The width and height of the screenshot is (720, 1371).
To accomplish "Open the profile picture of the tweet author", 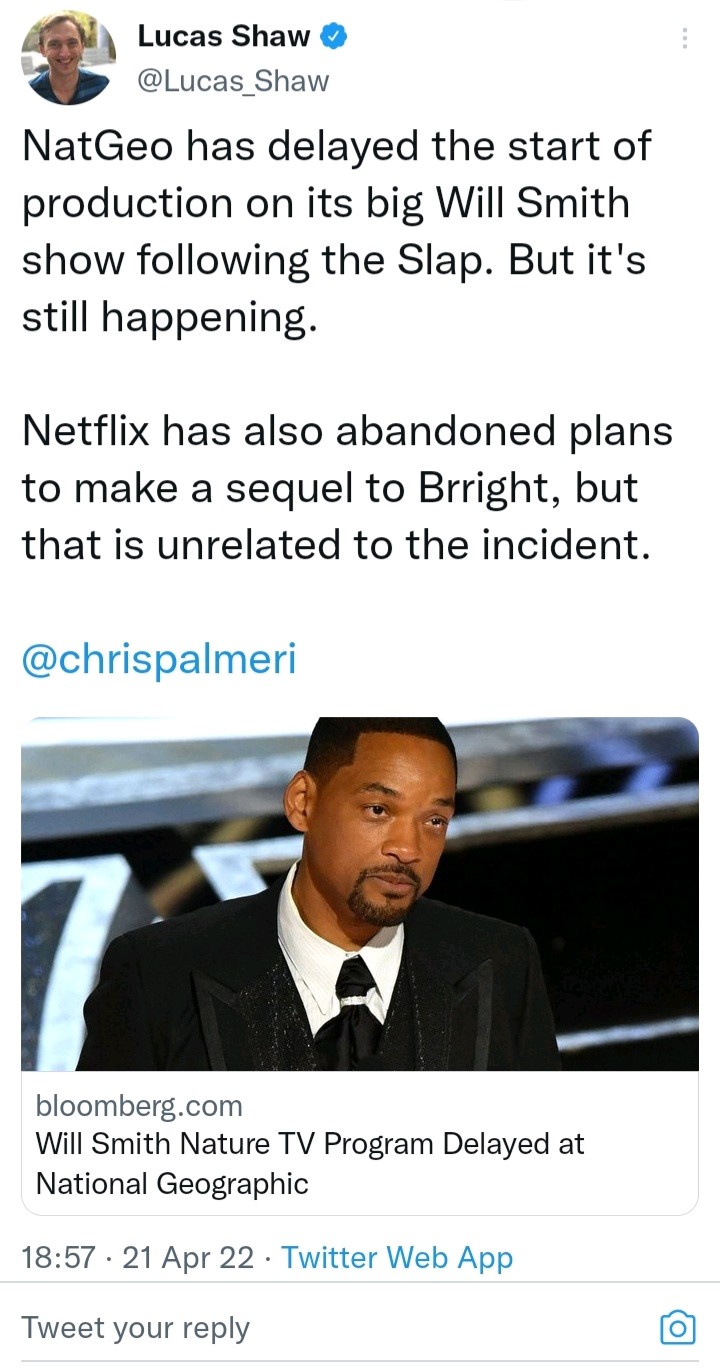I will coord(65,56).
